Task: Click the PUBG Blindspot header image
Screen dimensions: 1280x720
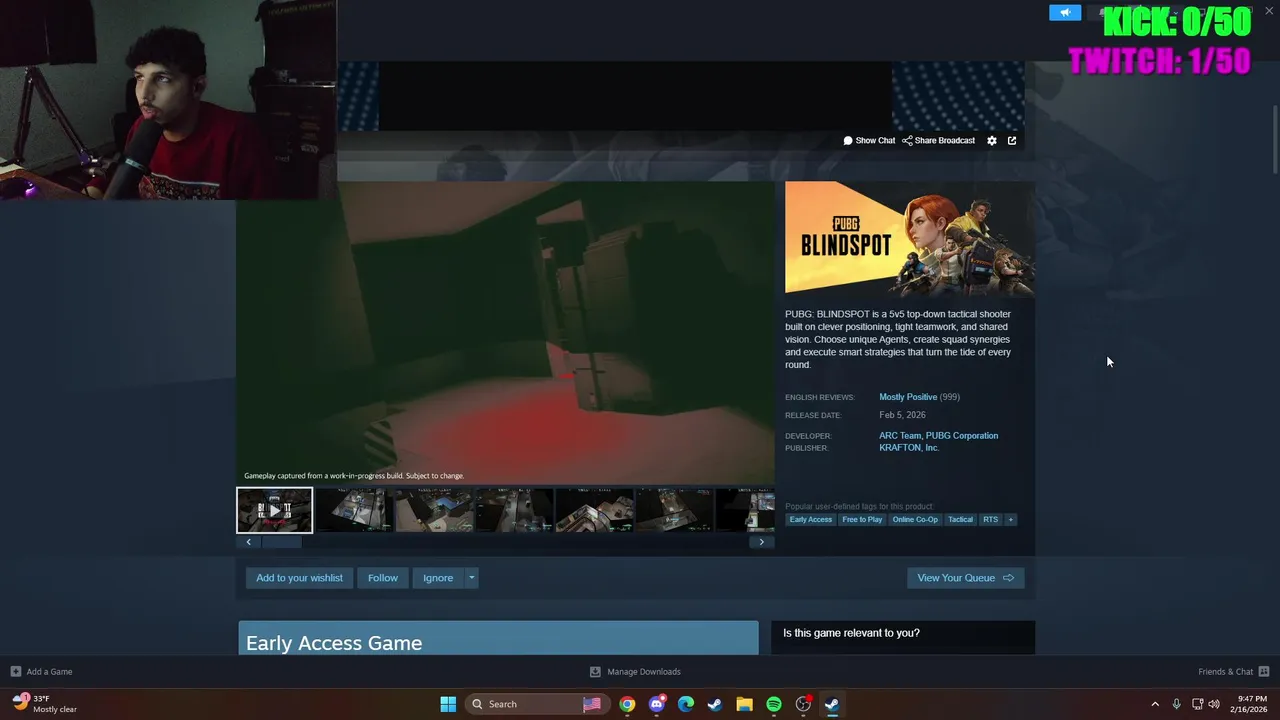Action: 910,238
